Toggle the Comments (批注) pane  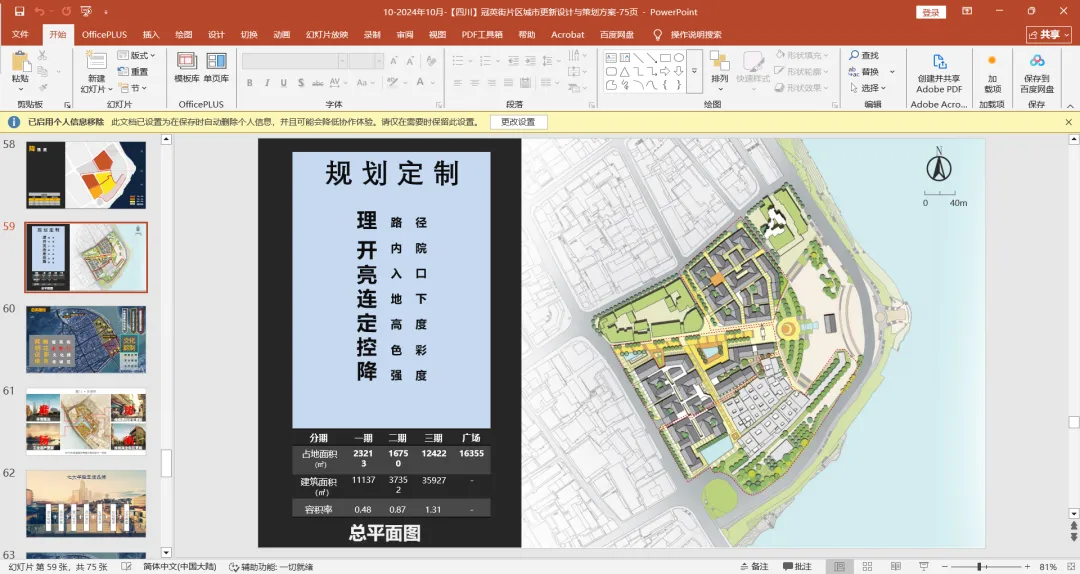pyautogui.click(x=797, y=566)
